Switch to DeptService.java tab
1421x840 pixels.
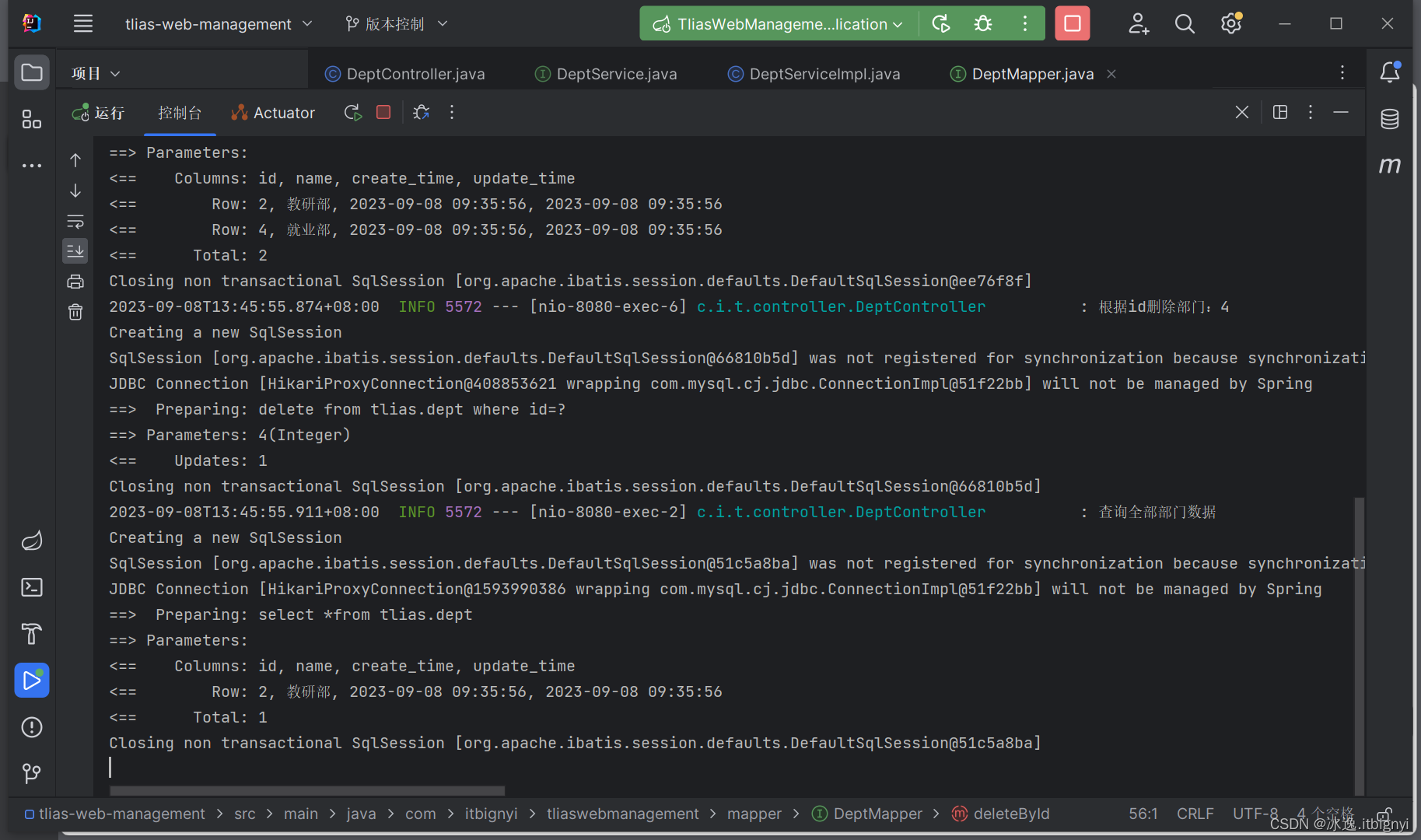pos(607,74)
